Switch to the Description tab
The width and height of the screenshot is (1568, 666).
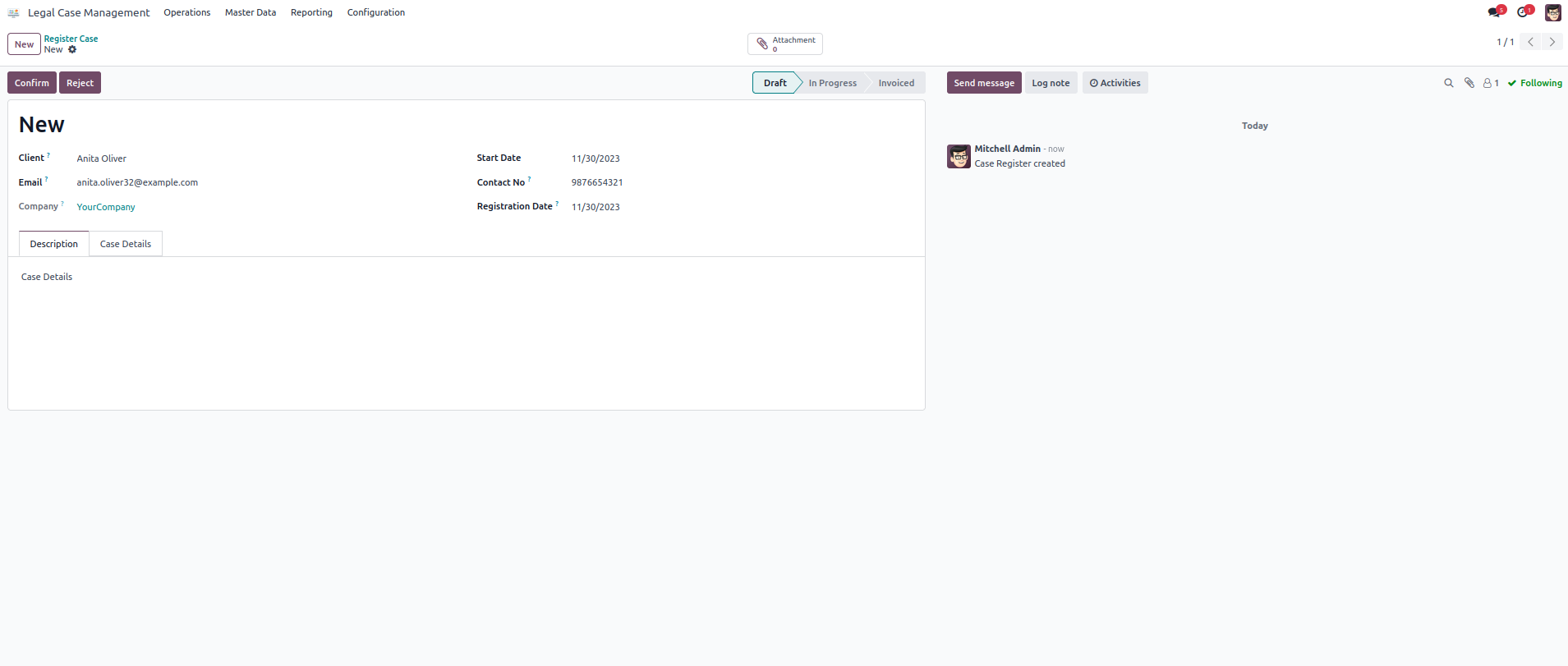point(54,244)
